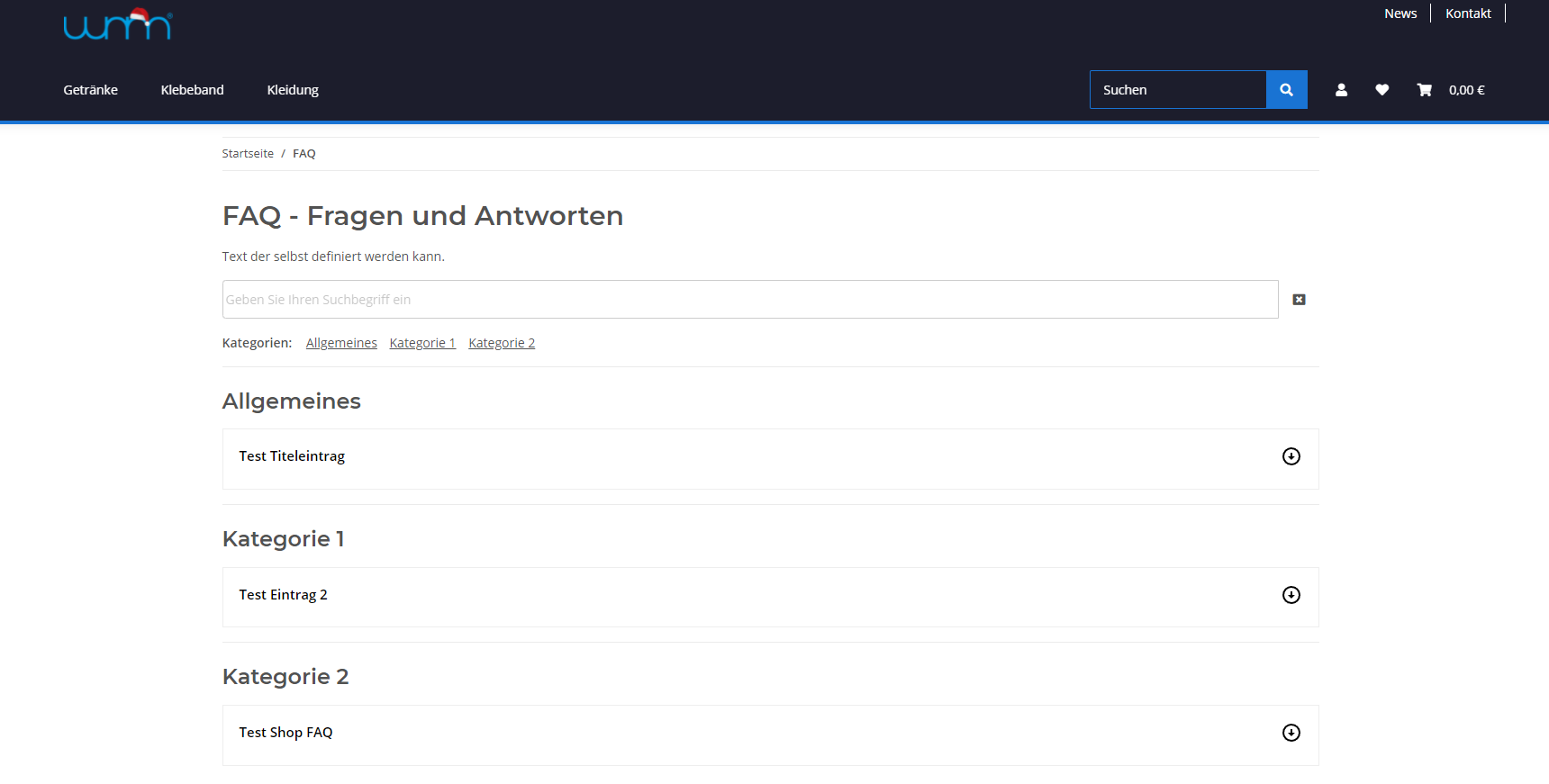The height and width of the screenshot is (784, 1549).
Task: Open the Klebeband menu
Action: (x=192, y=90)
